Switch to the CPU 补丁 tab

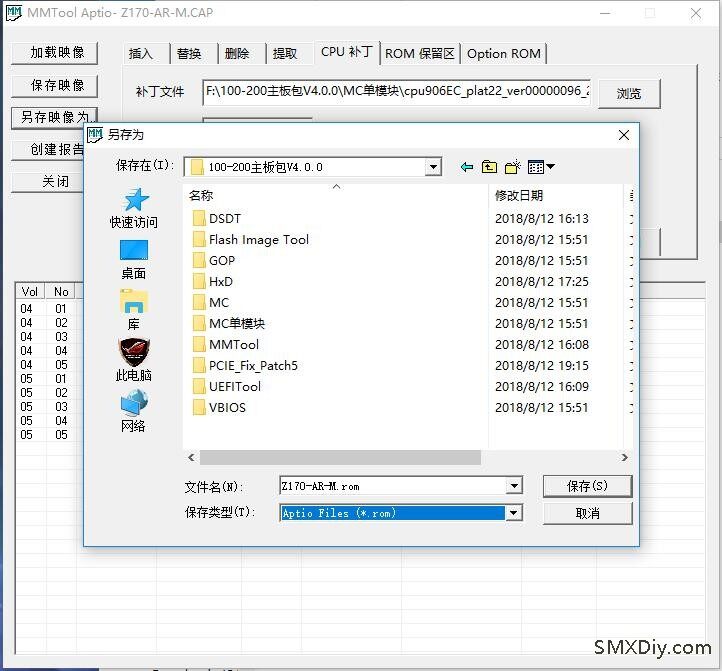pyautogui.click(x=348, y=52)
